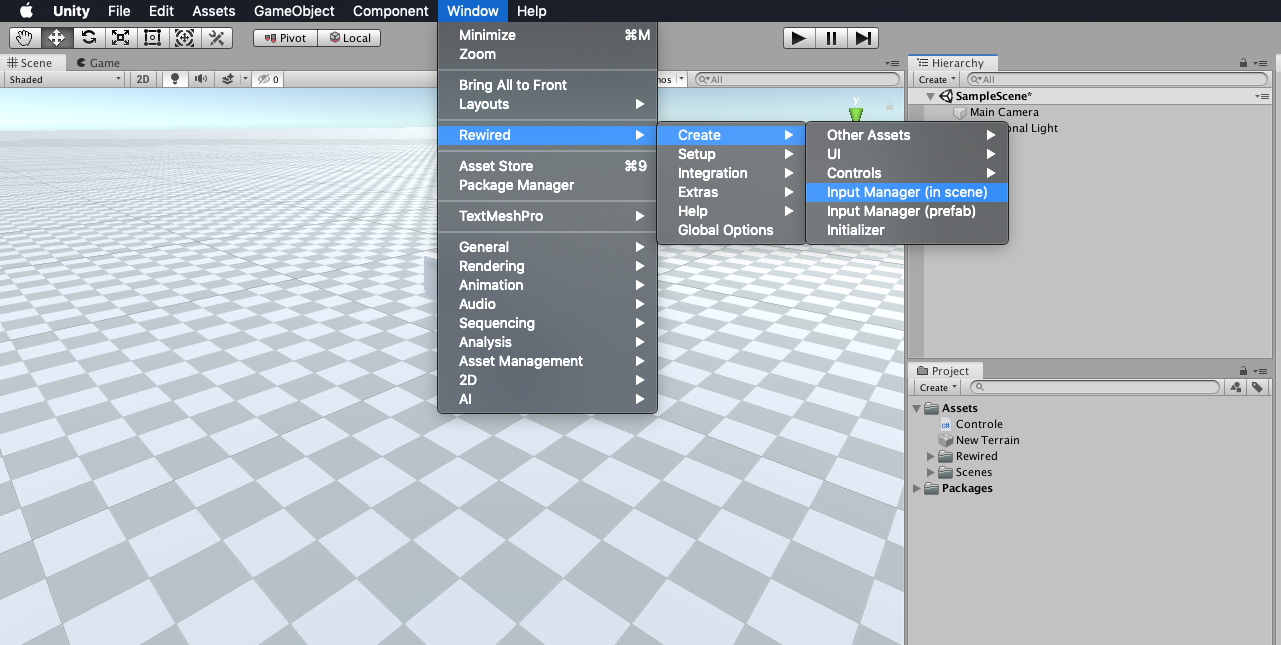Select the Controle C# script asset

[x=979, y=424]
